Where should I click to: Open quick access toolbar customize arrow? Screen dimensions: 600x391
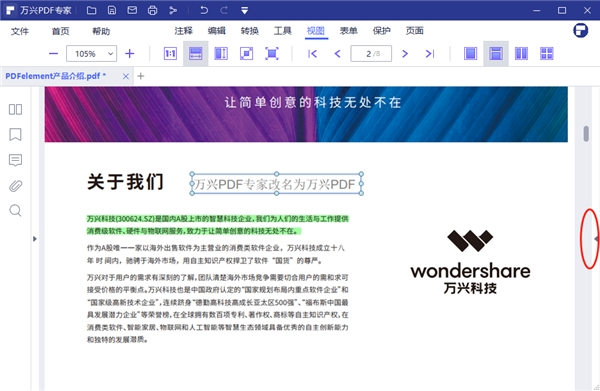245,10
